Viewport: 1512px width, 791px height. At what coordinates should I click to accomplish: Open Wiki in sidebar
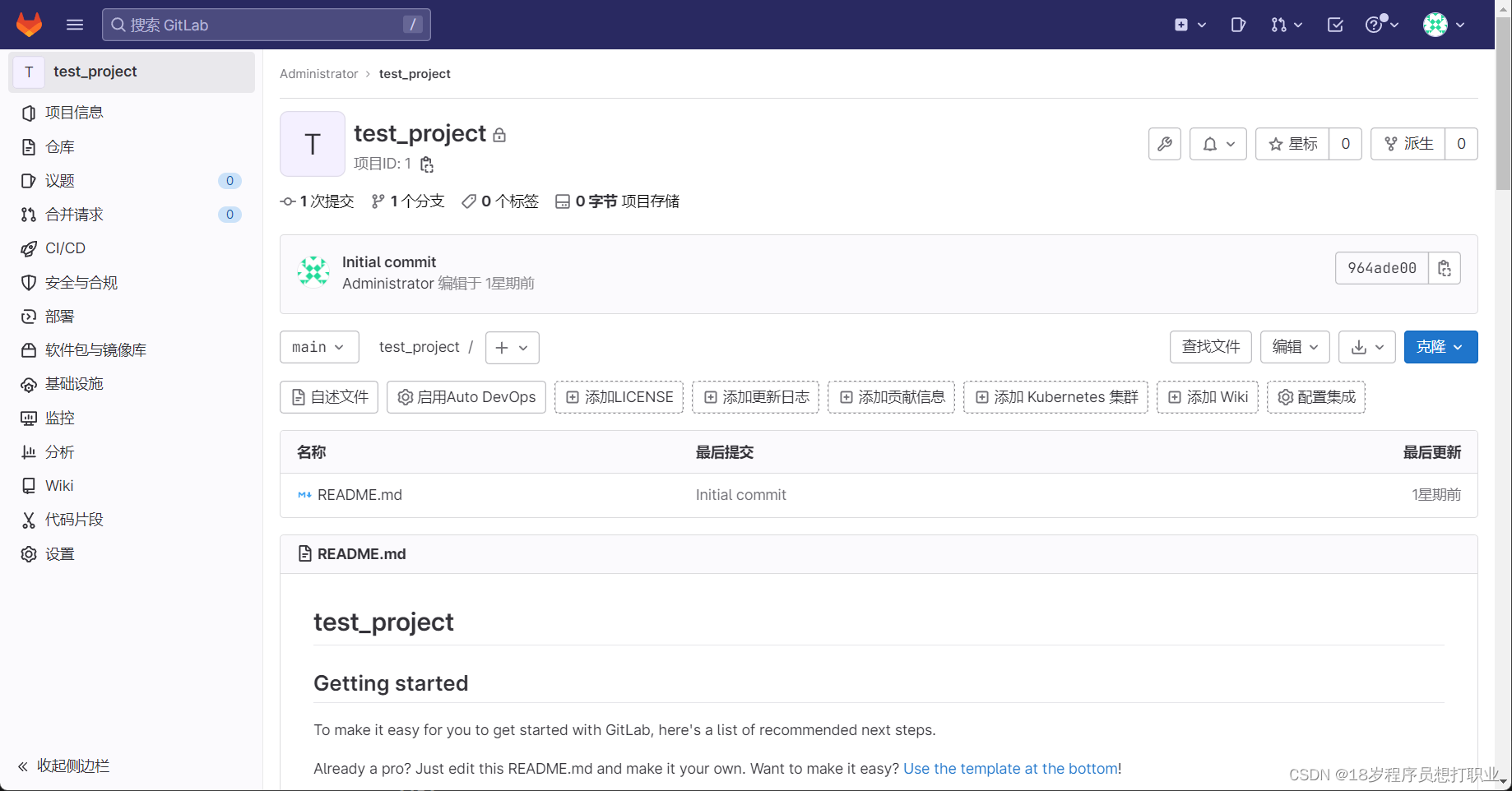[x=132, y=486]
